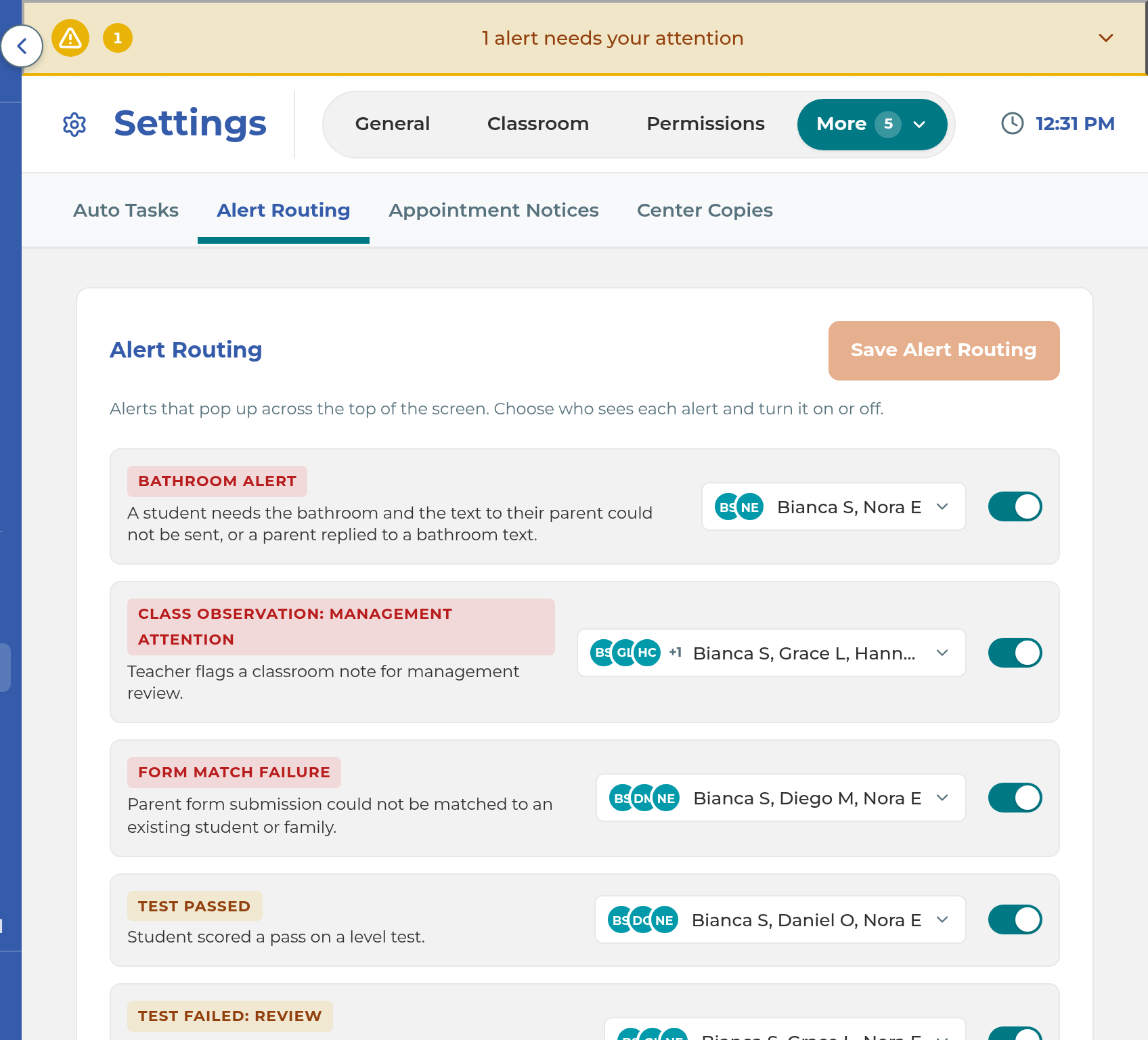Click the NE avatar in Bathroom Alert row

point(750,506)
